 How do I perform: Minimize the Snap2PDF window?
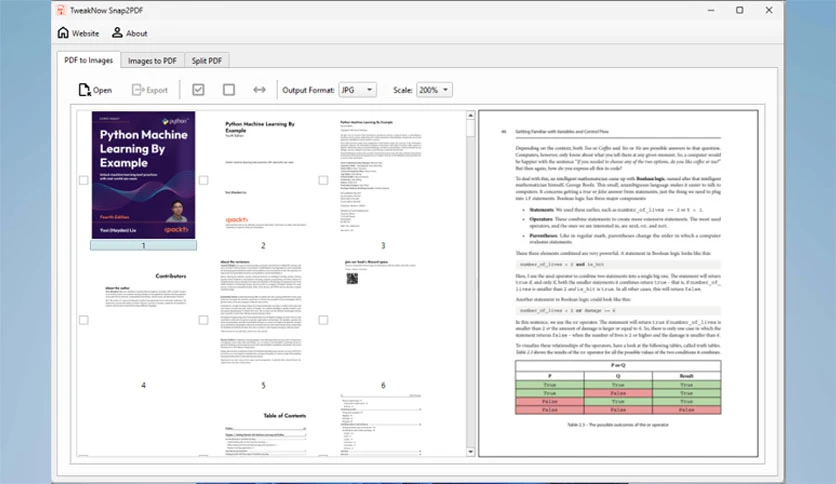[711, 10]
